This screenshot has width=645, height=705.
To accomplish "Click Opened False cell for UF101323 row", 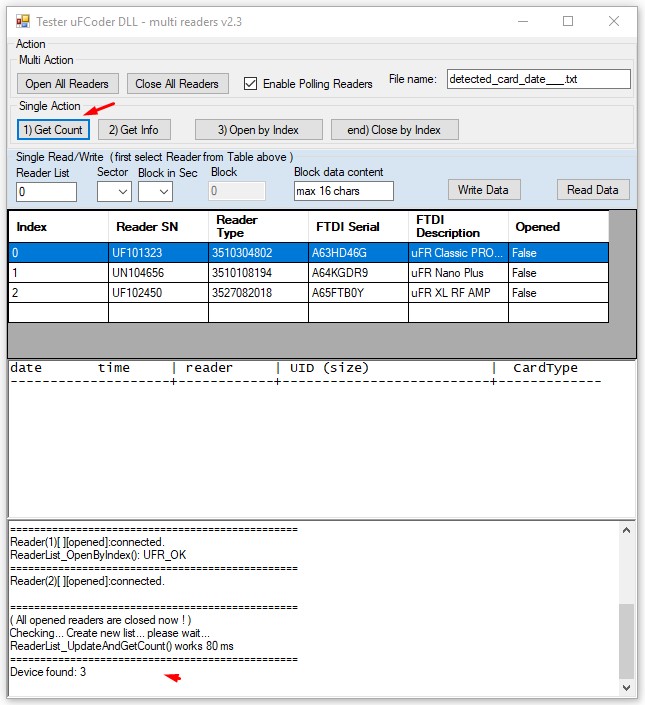I will click(558, 253).
